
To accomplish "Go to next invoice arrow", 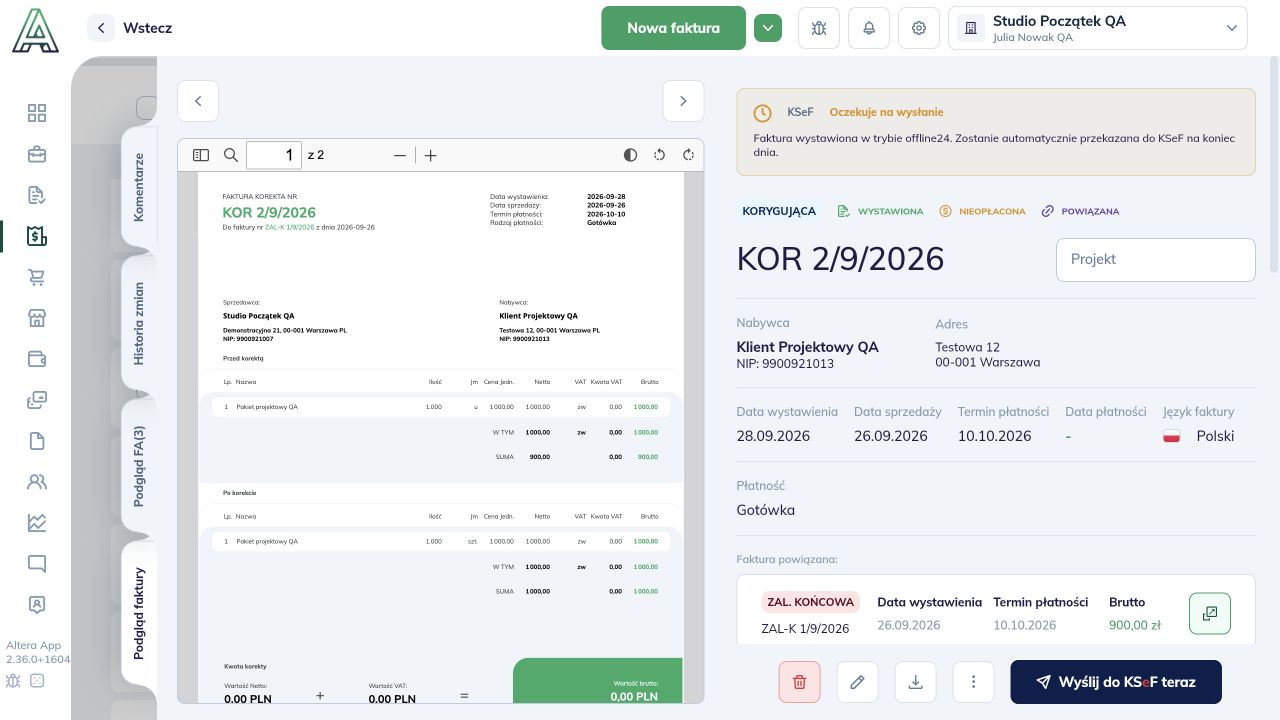I will click(683, 101).
